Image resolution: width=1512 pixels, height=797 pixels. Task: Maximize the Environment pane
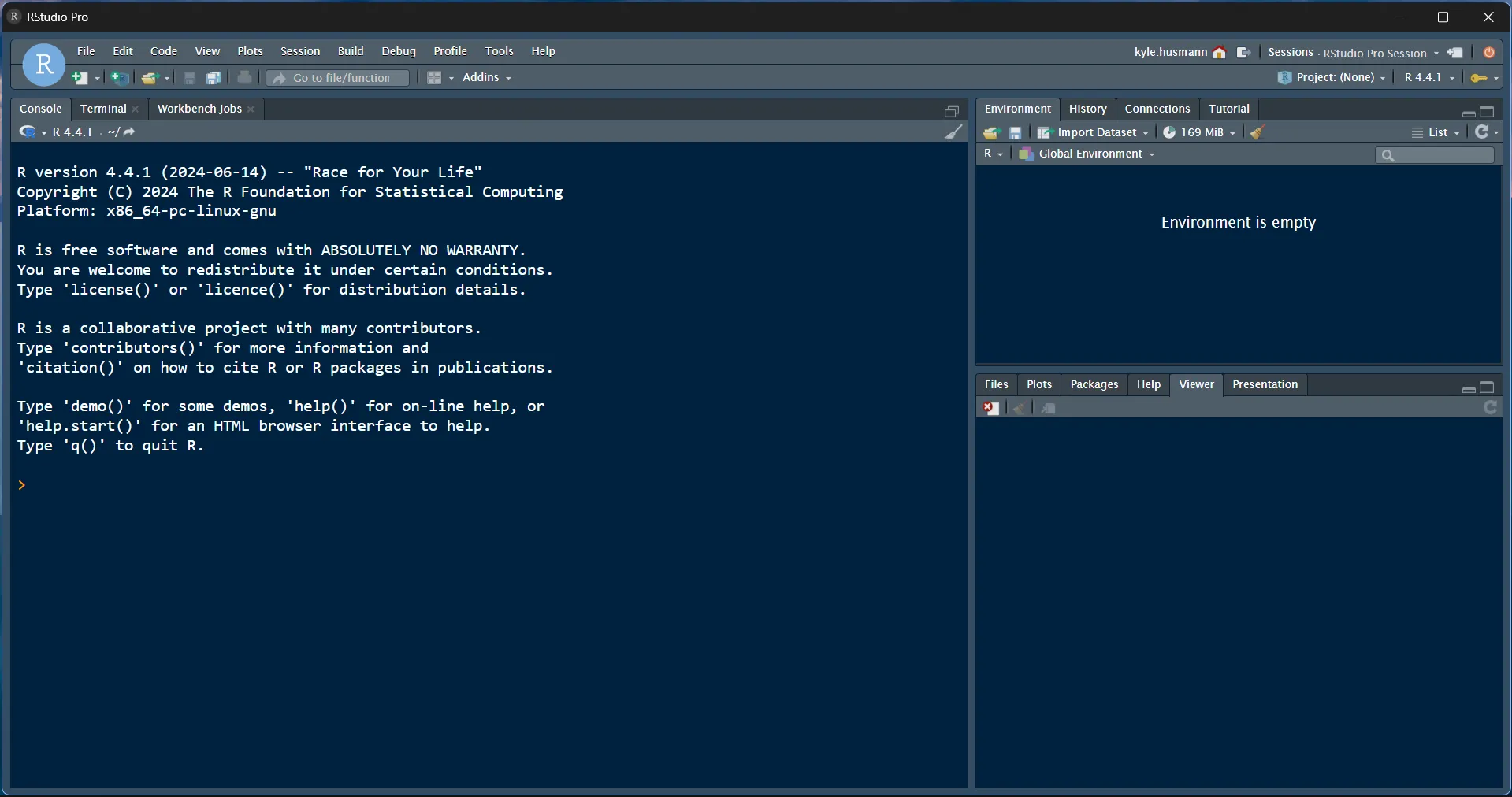point(1488,111)
